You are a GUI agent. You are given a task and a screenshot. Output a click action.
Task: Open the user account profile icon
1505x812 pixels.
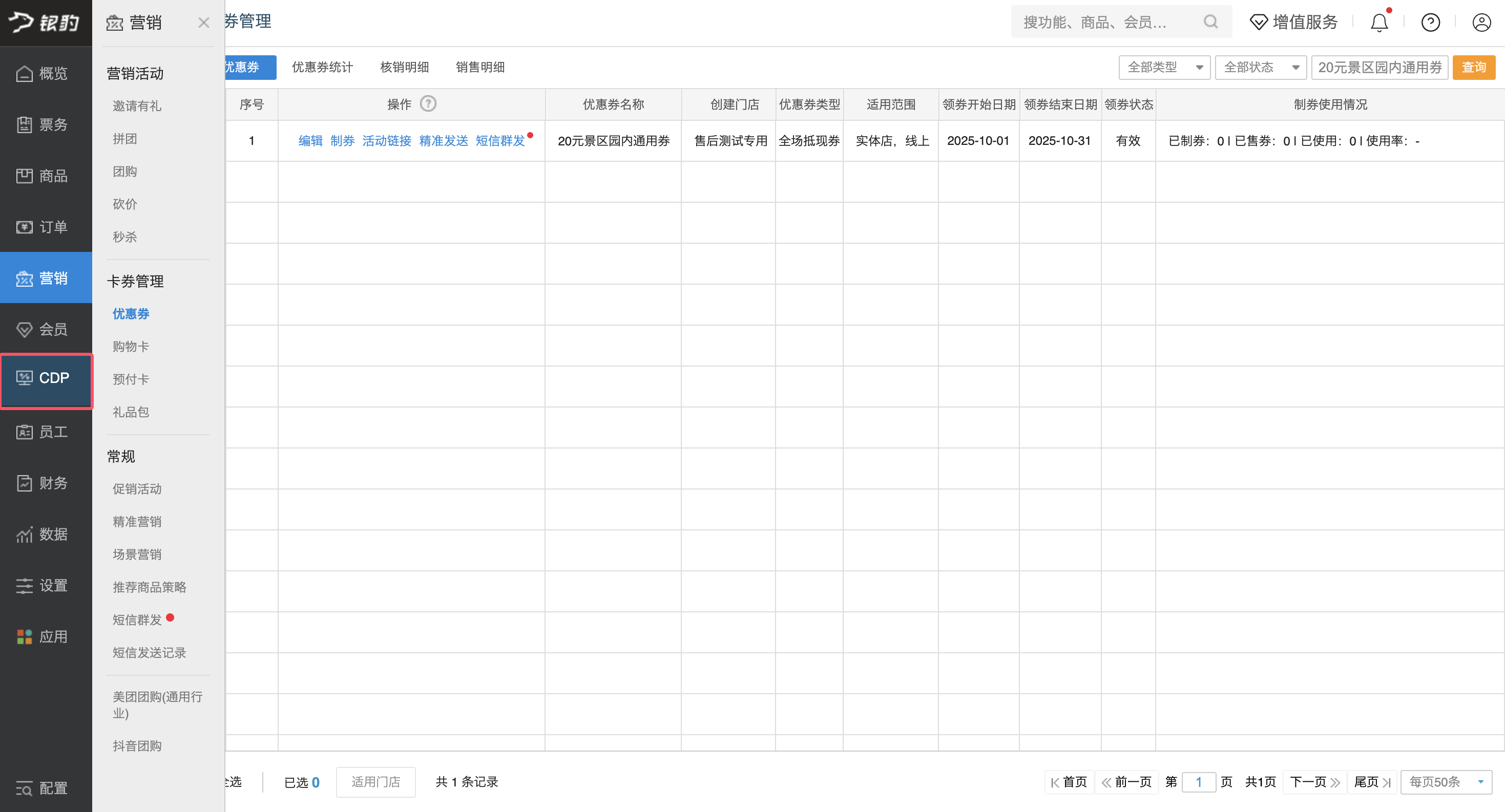tap(1481, 23)
